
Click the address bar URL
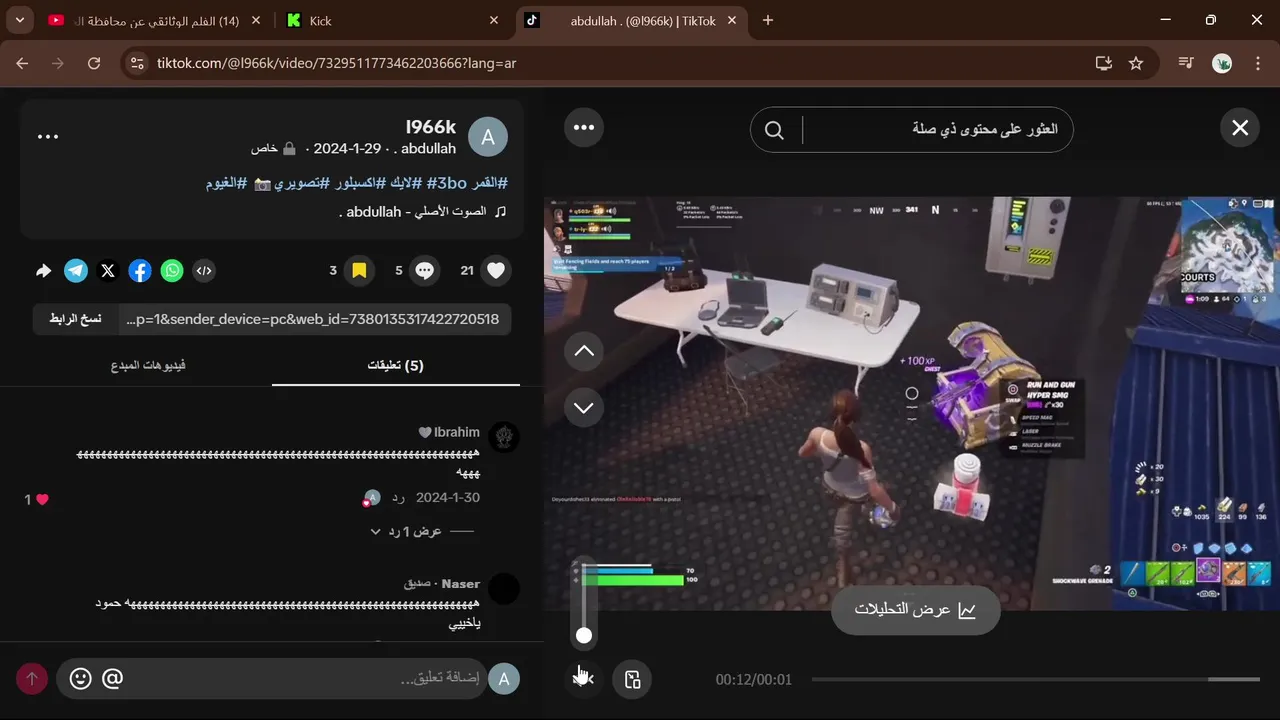pyautogui.click(x=337, y=63)
